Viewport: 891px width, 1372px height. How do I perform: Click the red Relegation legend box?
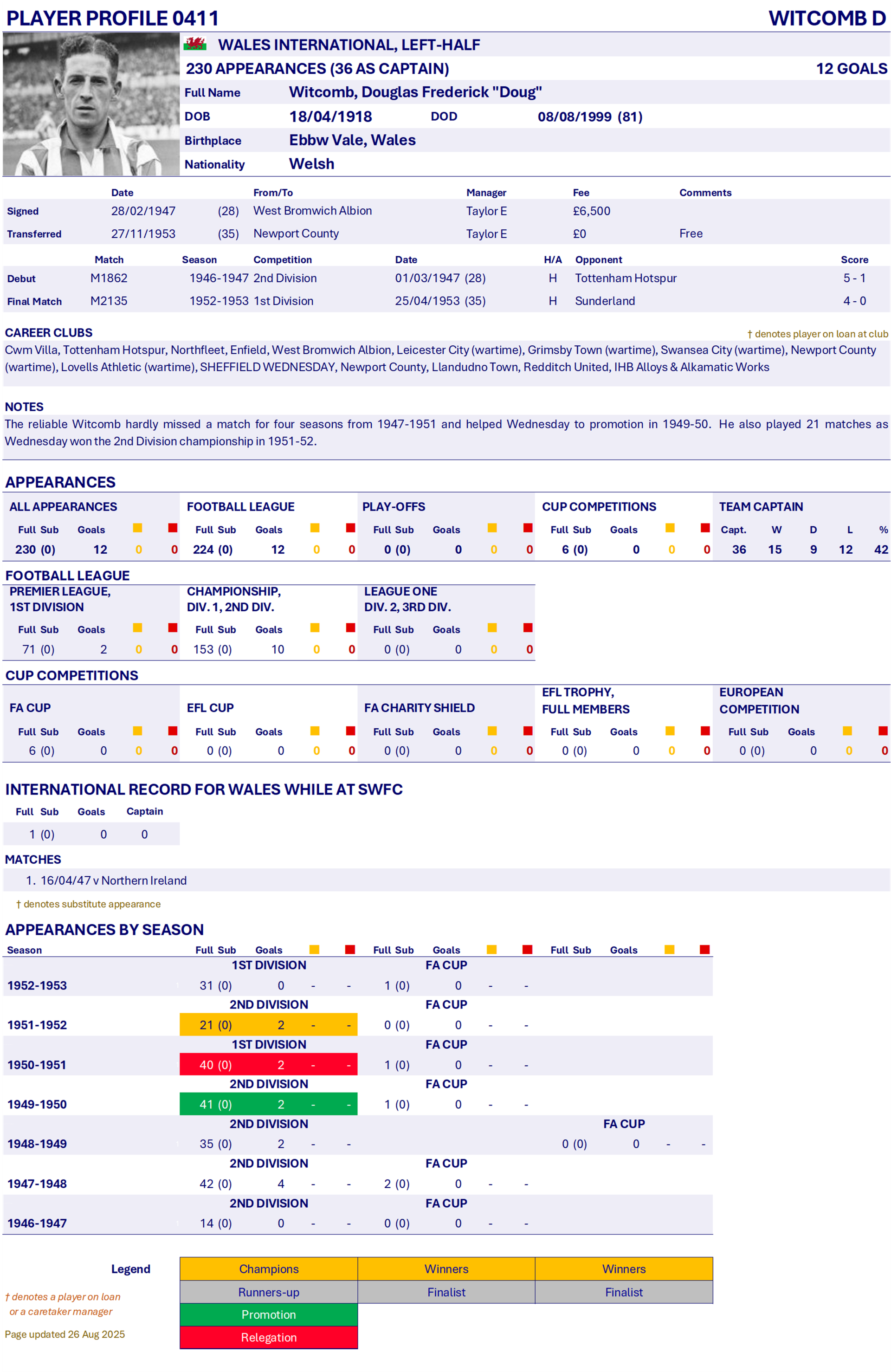(x=269, y=1337)
